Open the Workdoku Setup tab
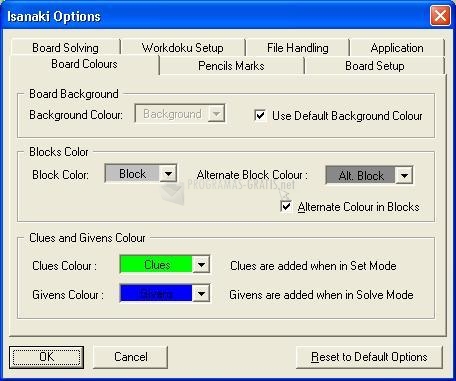 [182, 48]
